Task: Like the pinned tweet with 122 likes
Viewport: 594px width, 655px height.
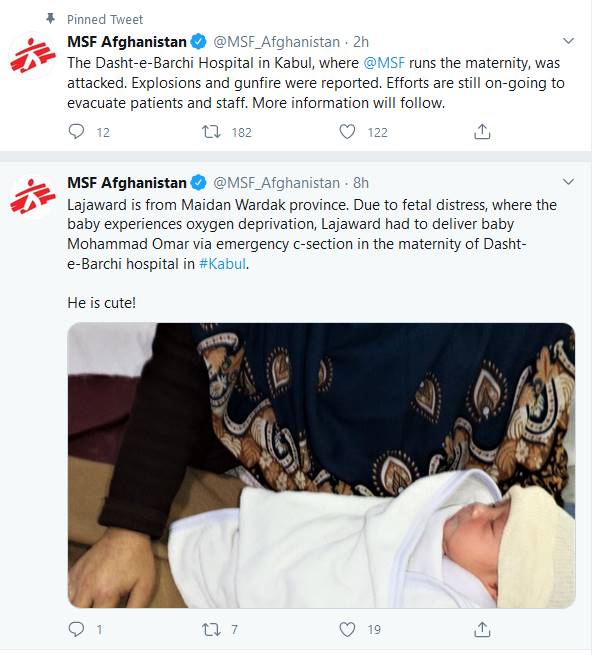Action: 347,132
